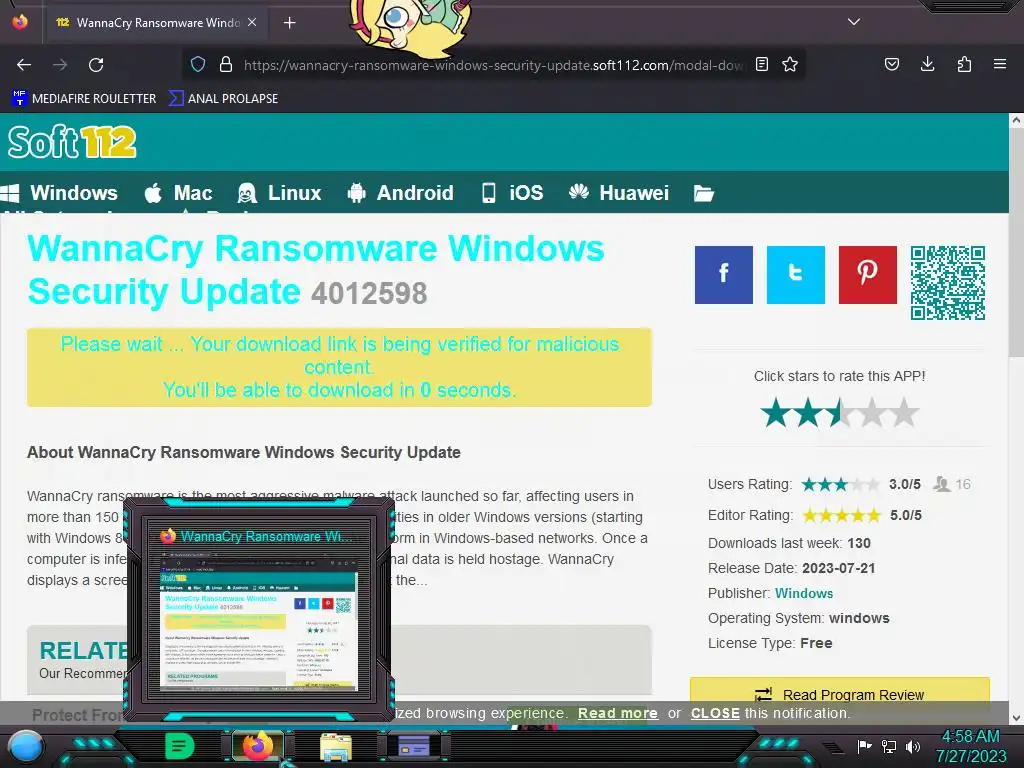Close the WannaCry Ransomware tab
Screen dimensions: 1024x768
tap(252, 23)
